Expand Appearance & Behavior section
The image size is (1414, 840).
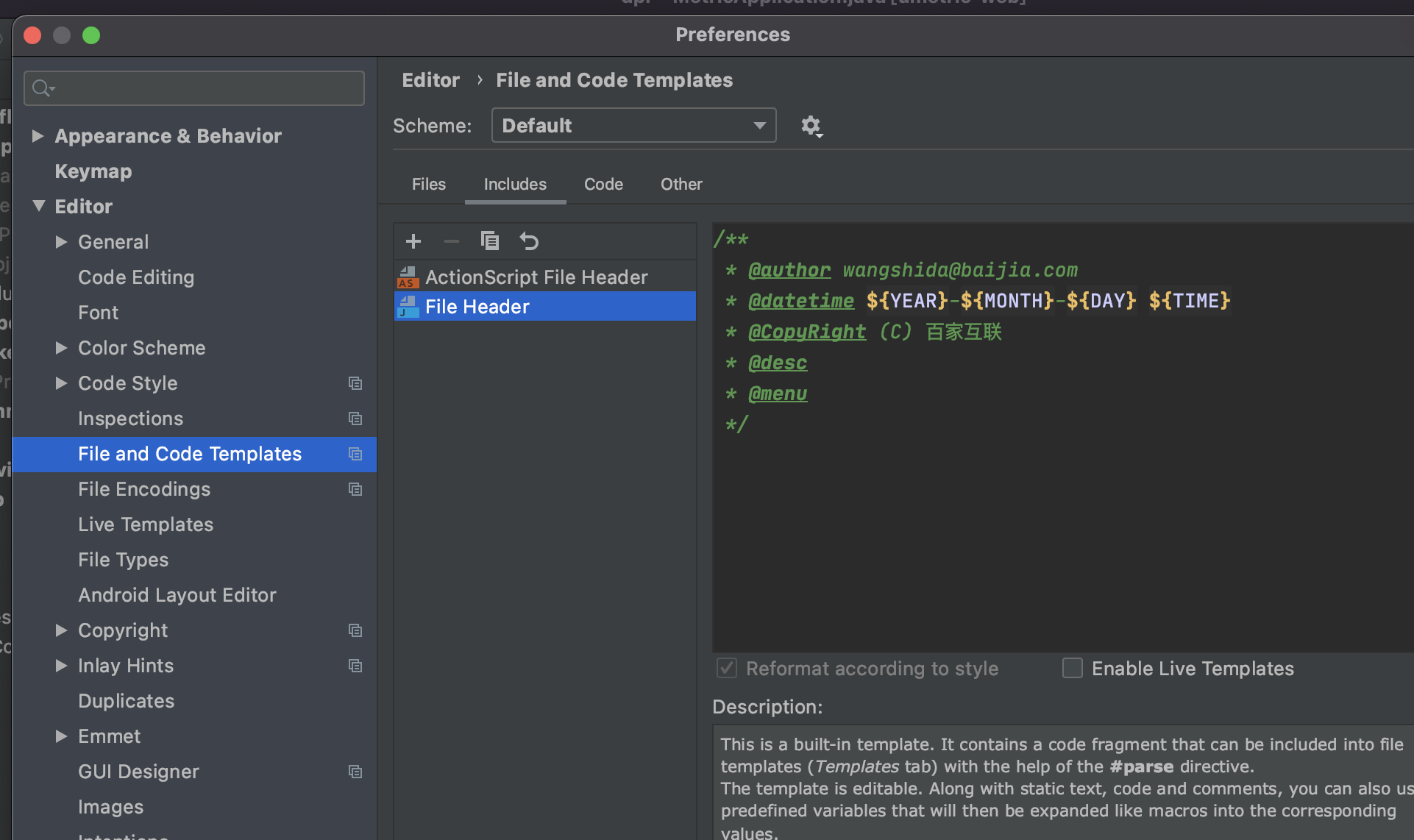tap(38, 136)
